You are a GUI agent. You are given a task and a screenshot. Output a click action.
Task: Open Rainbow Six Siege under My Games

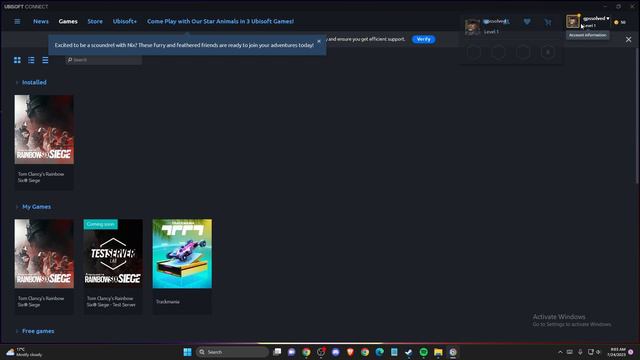pyautogui.click(x=44, y=253)
